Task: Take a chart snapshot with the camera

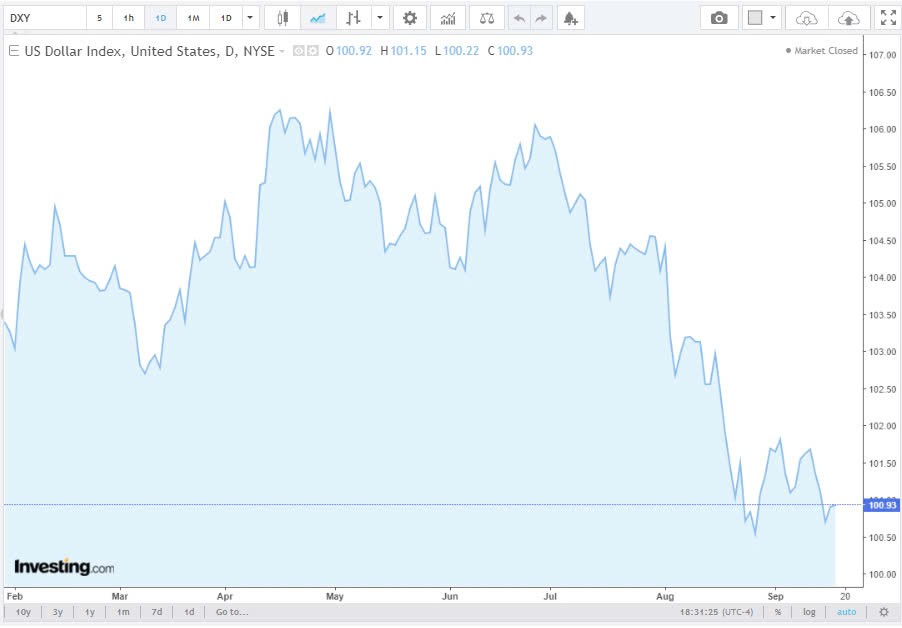Action: pos(718,17)
